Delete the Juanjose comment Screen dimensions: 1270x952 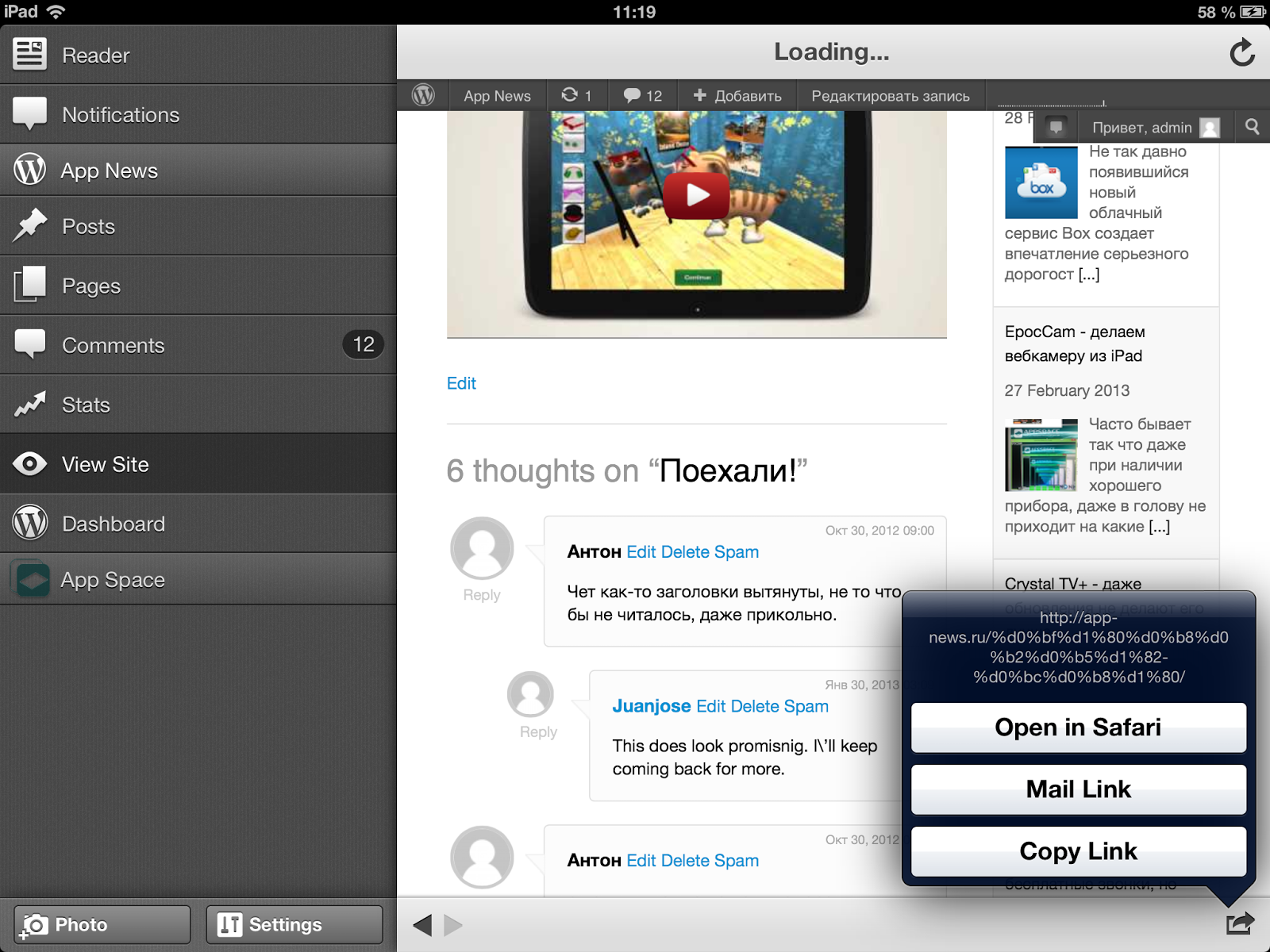(755, 706)
